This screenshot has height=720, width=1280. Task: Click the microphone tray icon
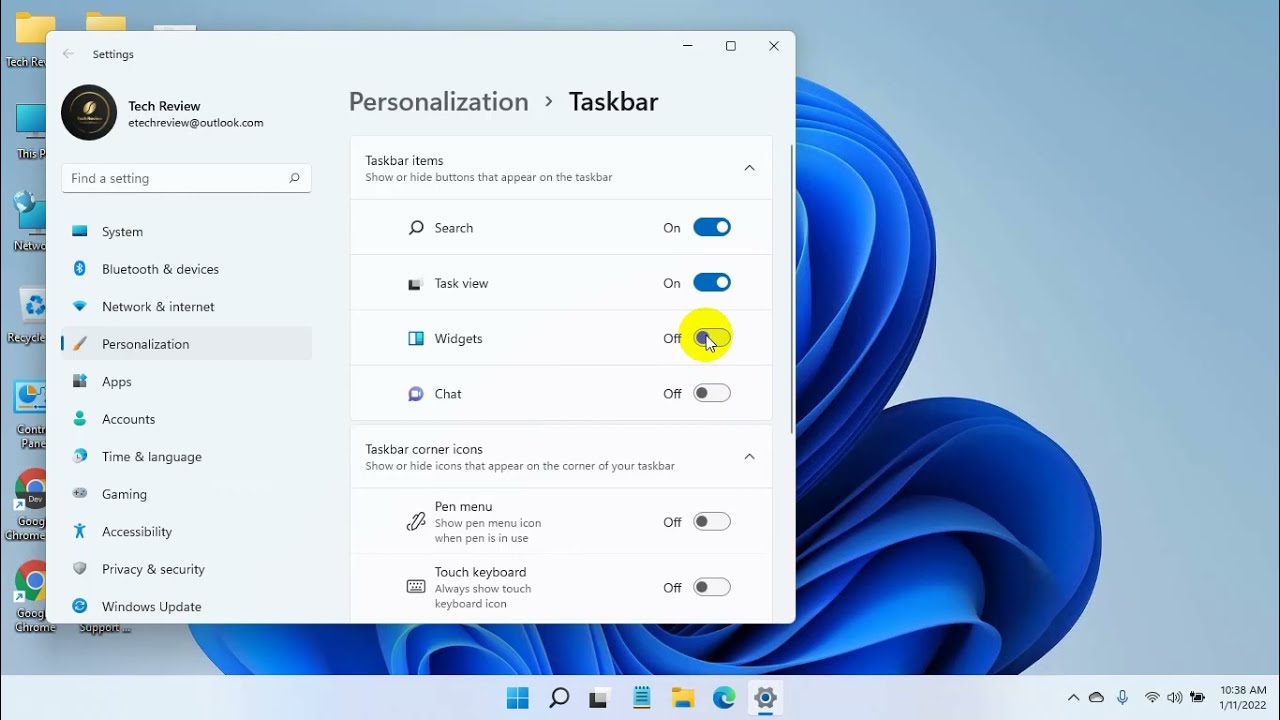(1123, 698)
